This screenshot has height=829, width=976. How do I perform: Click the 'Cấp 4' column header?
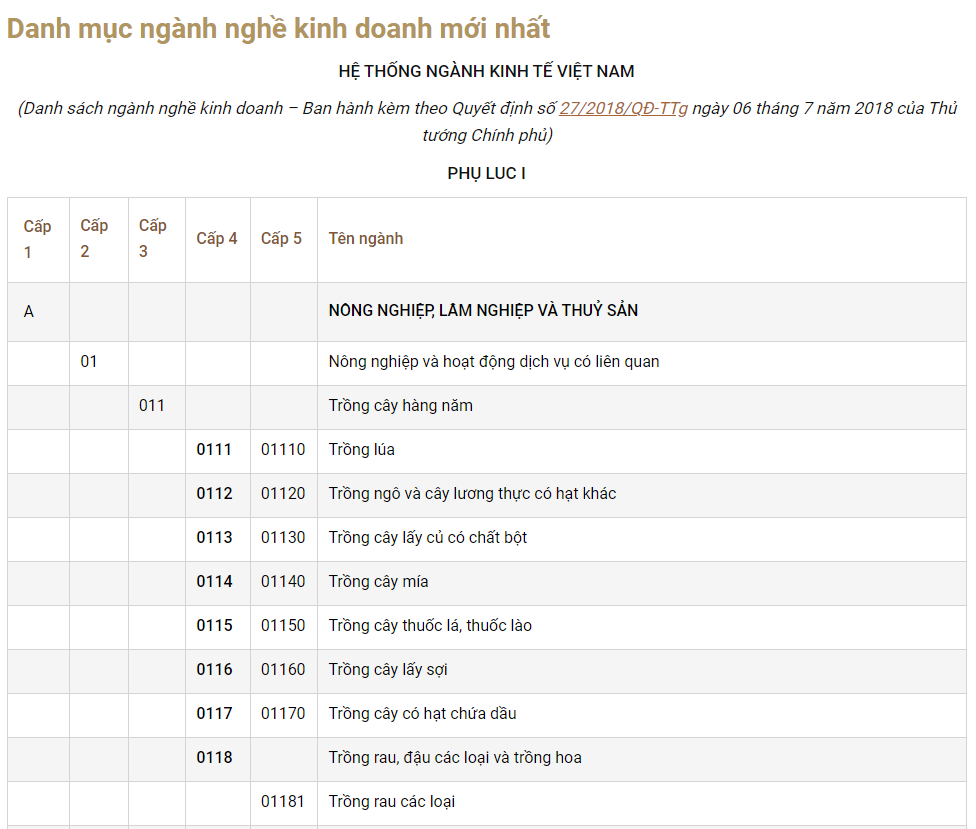pyautogui.click(x=217, y=239)
